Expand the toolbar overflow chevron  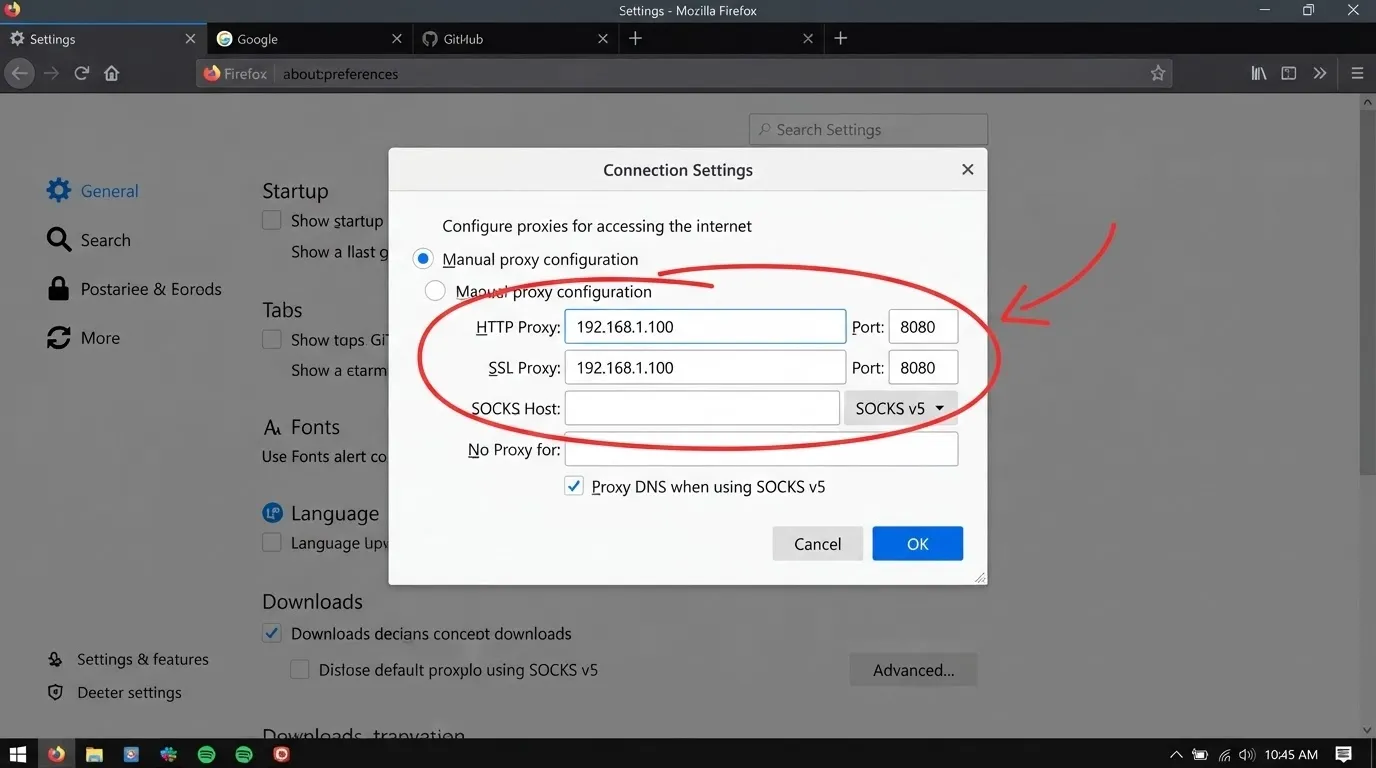pyautogui.click(x=1320, y=73)
